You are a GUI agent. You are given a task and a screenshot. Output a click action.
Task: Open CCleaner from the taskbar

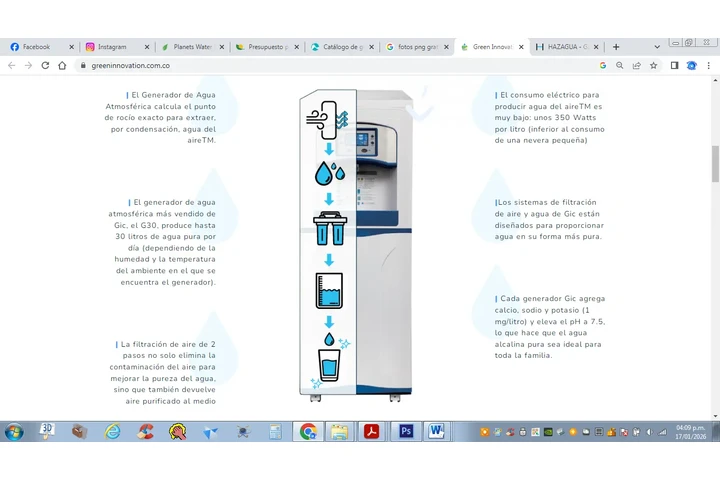pyautogui.click(x=145, y=432)
